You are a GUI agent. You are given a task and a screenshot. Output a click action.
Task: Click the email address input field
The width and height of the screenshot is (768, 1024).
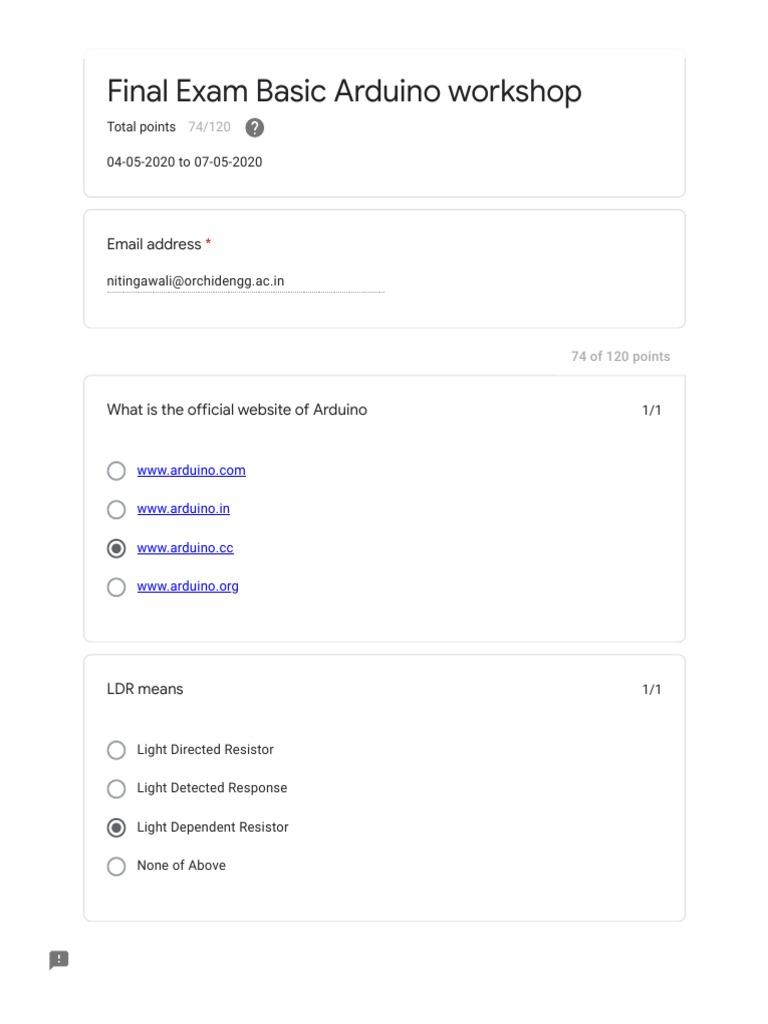[245, 282]
